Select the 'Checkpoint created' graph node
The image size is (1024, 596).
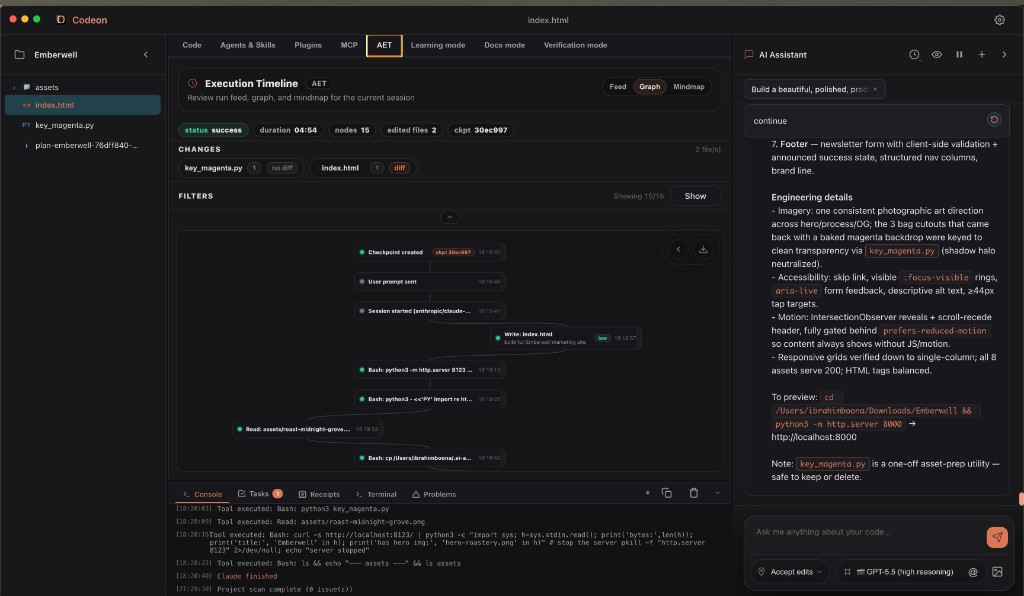(430, 252)
